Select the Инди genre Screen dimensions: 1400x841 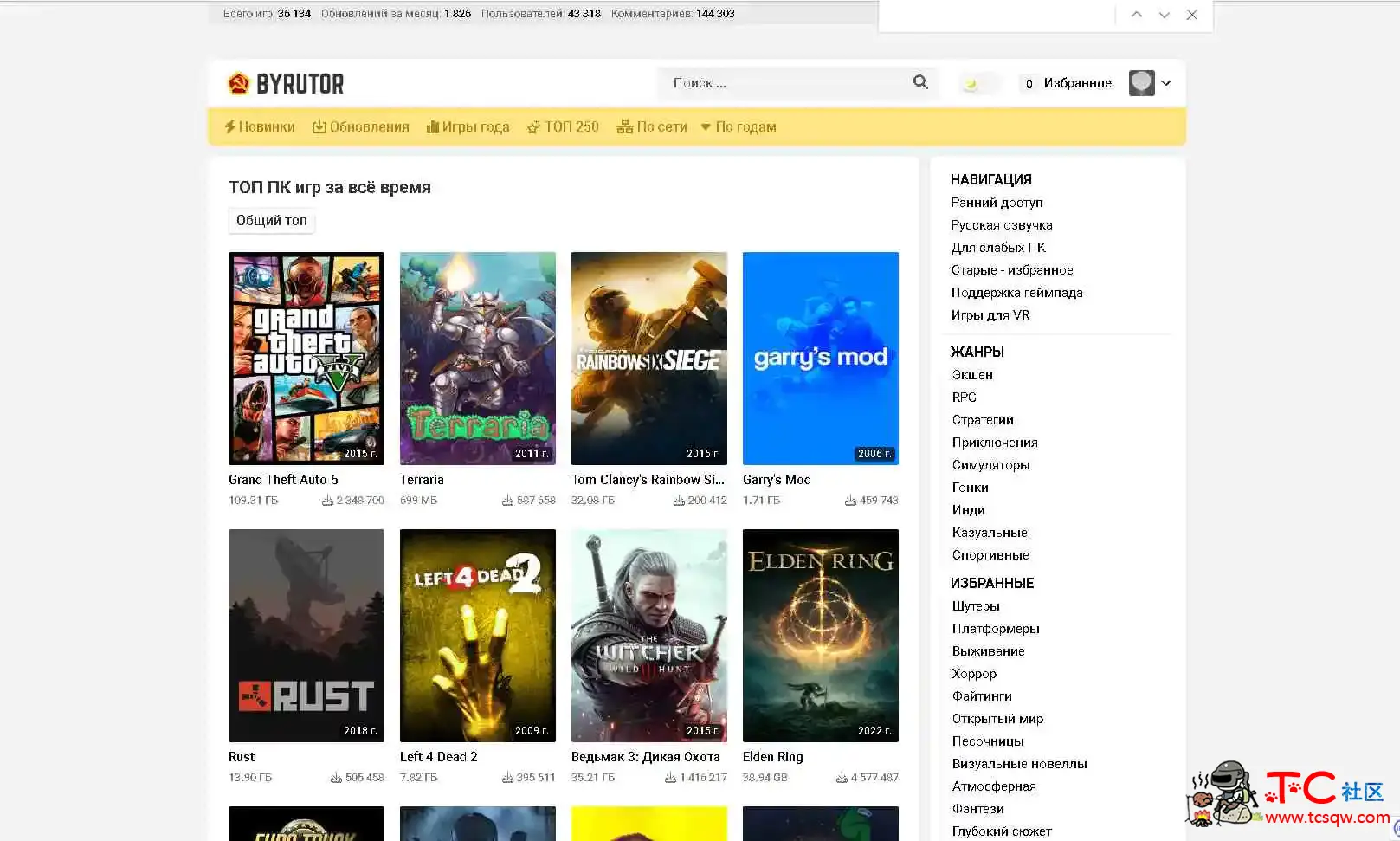point(968,510)
